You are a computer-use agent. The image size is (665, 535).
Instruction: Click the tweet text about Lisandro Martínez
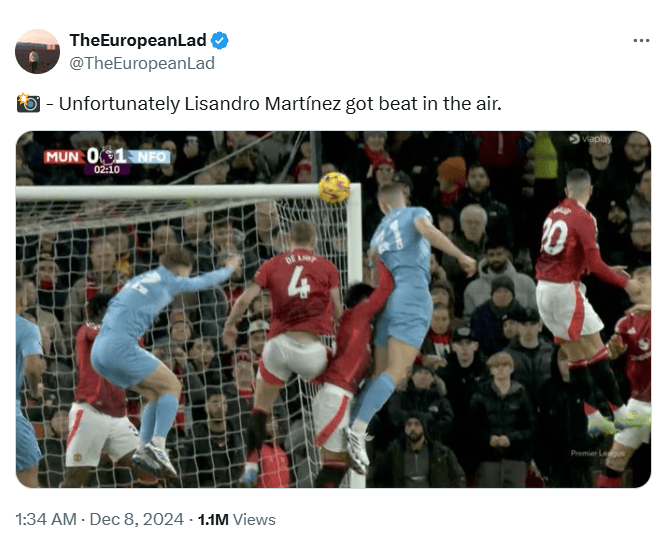click(x=280, y=104)
